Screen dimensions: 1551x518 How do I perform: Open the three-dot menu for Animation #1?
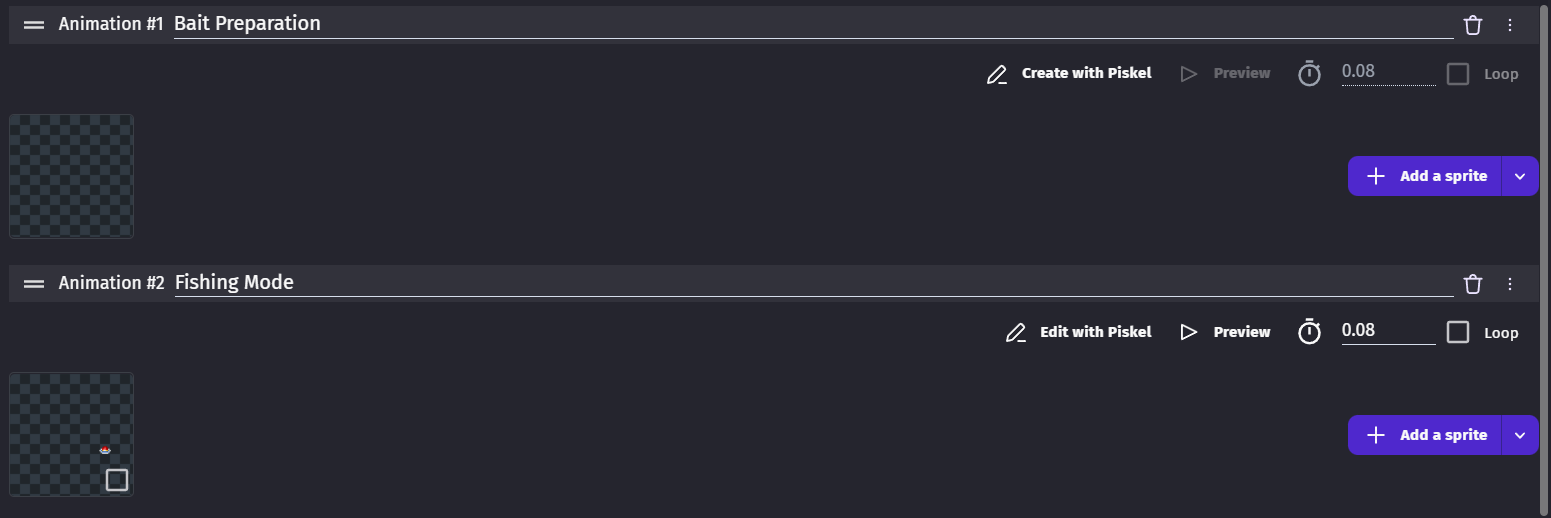[1510, 25]
